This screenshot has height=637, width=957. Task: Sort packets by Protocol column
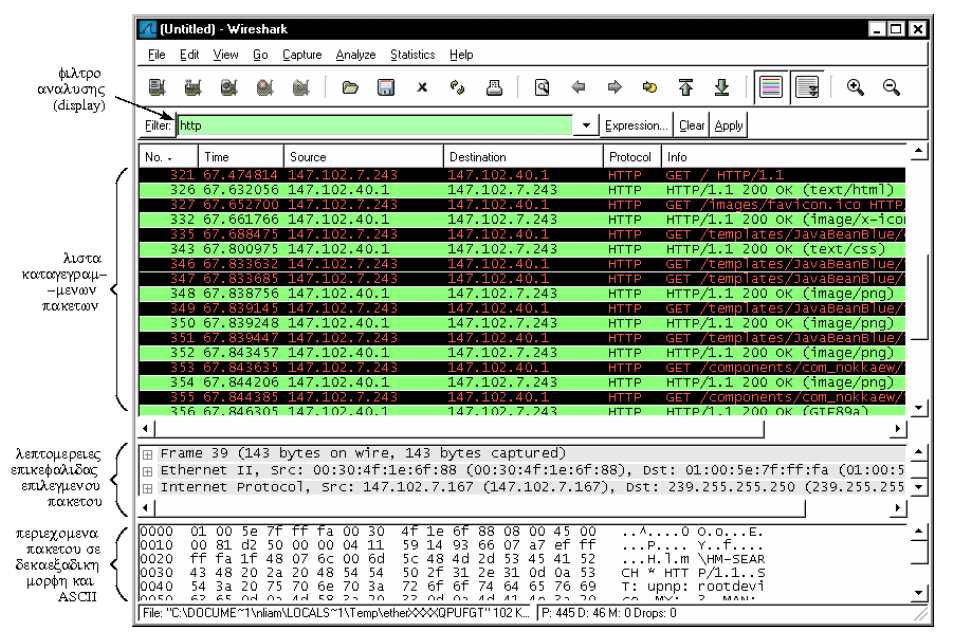pos(632,157)
